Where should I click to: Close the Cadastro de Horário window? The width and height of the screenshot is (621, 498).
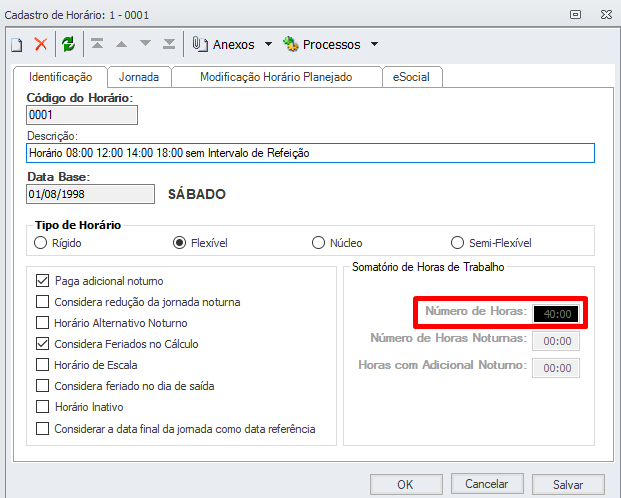(x=606, y=15)
